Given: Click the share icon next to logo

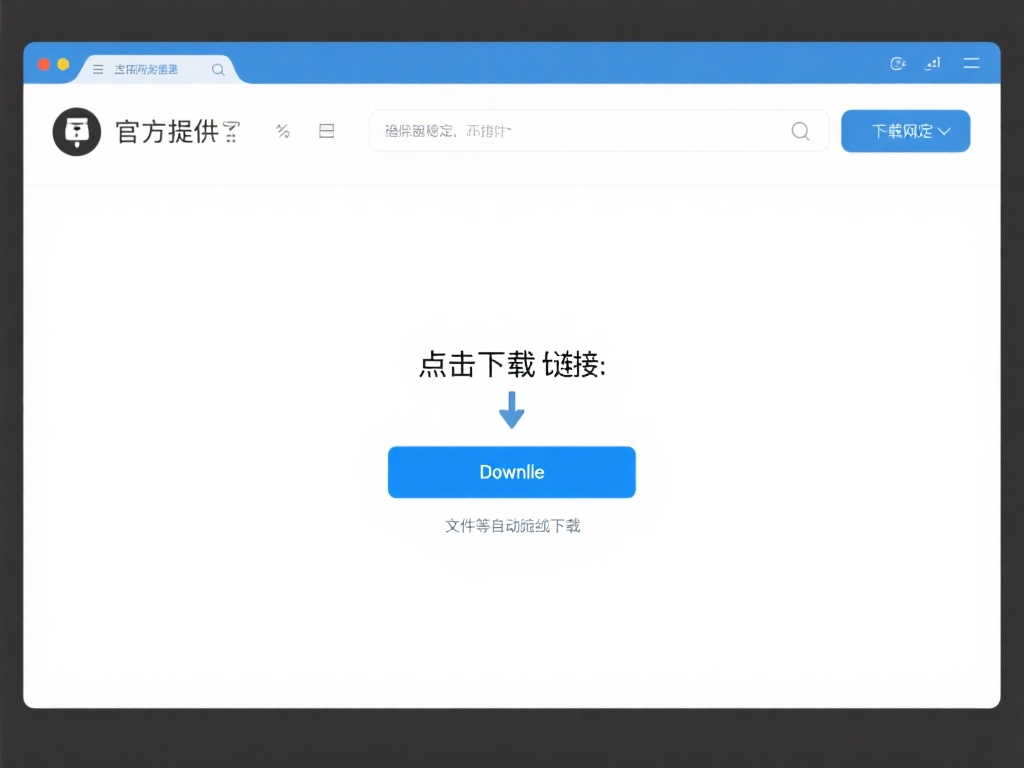Looking at the screenshot, I should [x=283, y=130].
